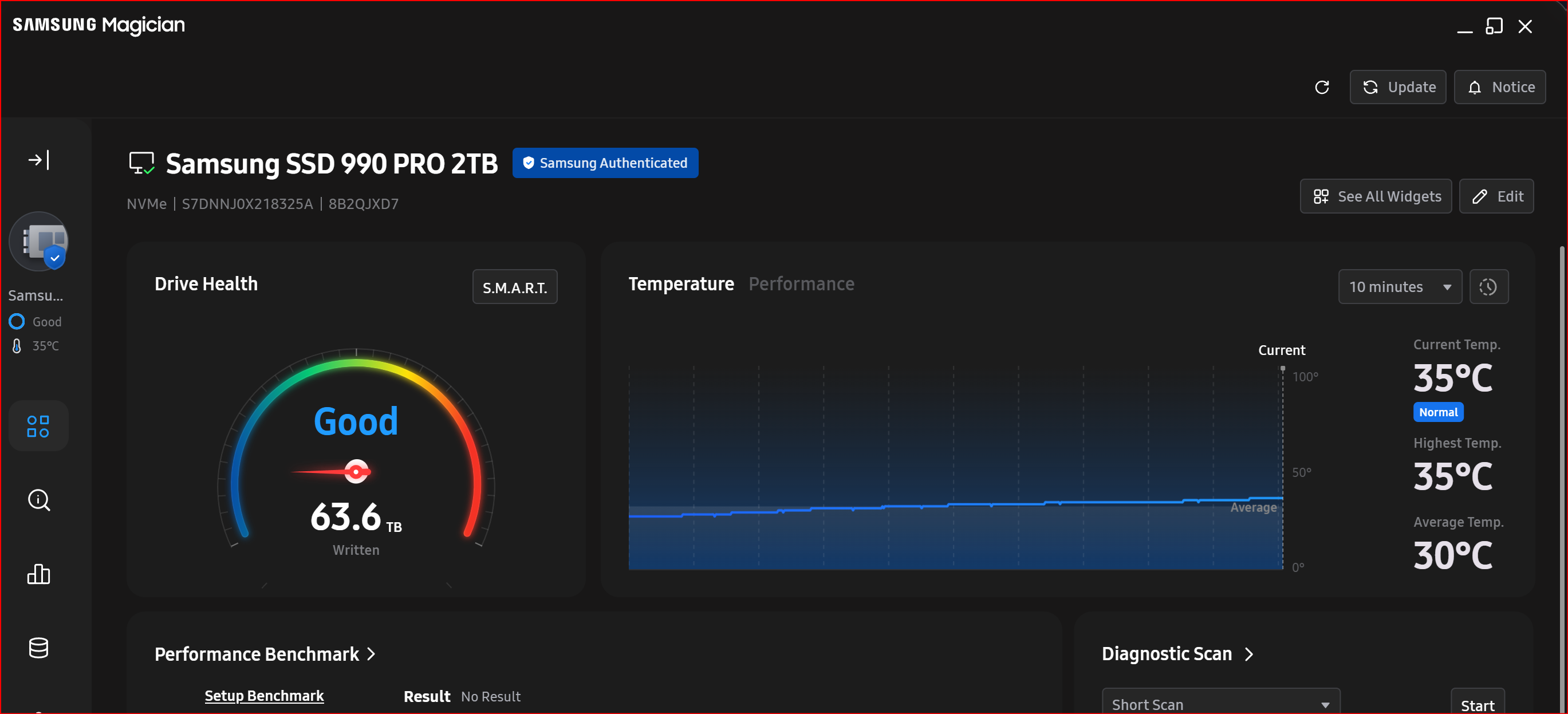
Task: Click the Update button
Action: pos(1397,88)
